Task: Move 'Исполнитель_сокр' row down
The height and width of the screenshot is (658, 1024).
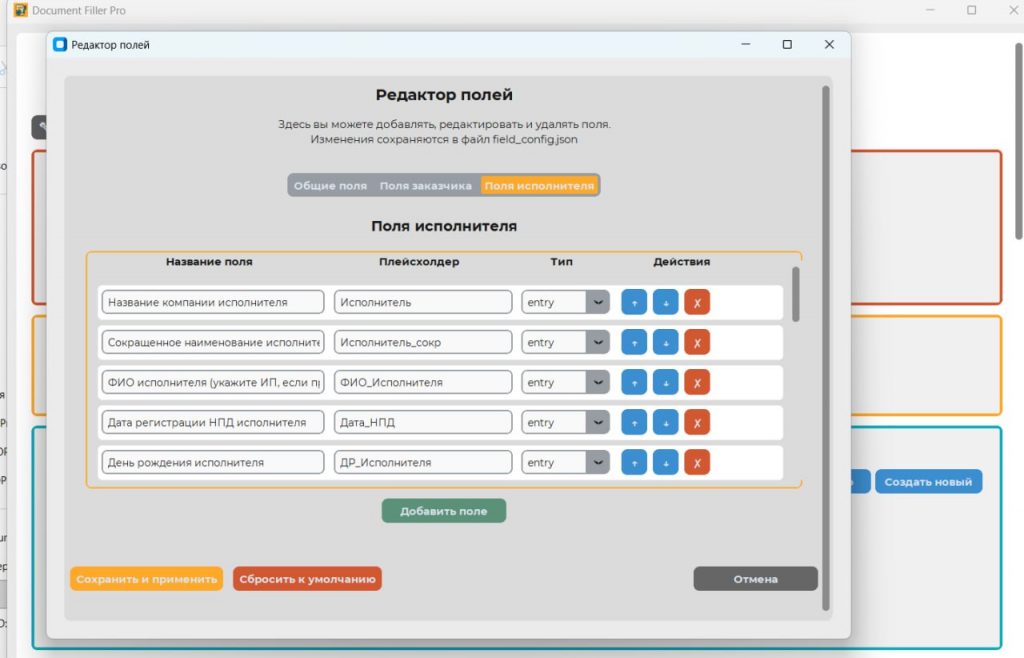Action: click(x=665, y=342)
